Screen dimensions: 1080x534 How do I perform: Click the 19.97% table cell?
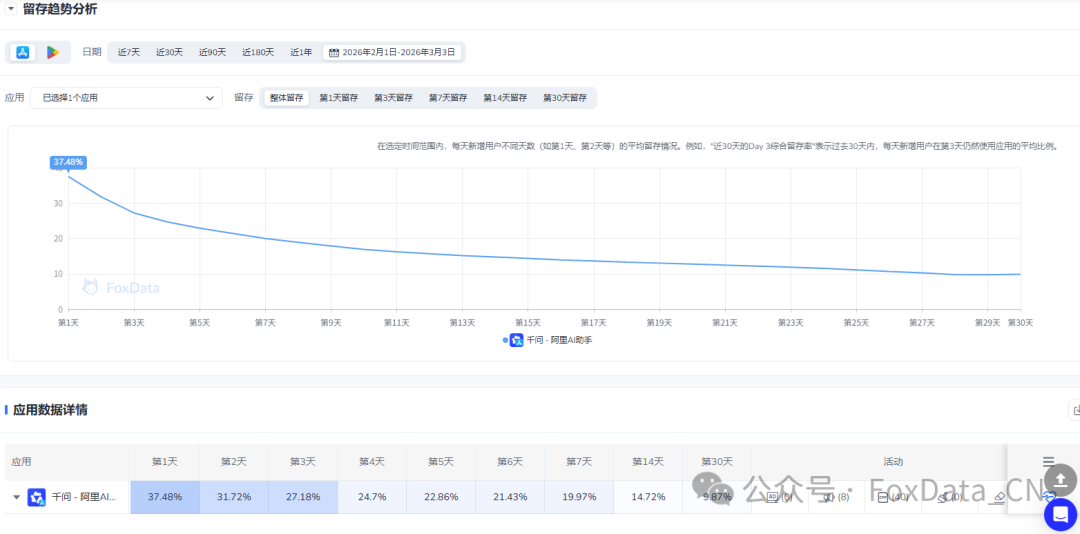pos(579,497)
